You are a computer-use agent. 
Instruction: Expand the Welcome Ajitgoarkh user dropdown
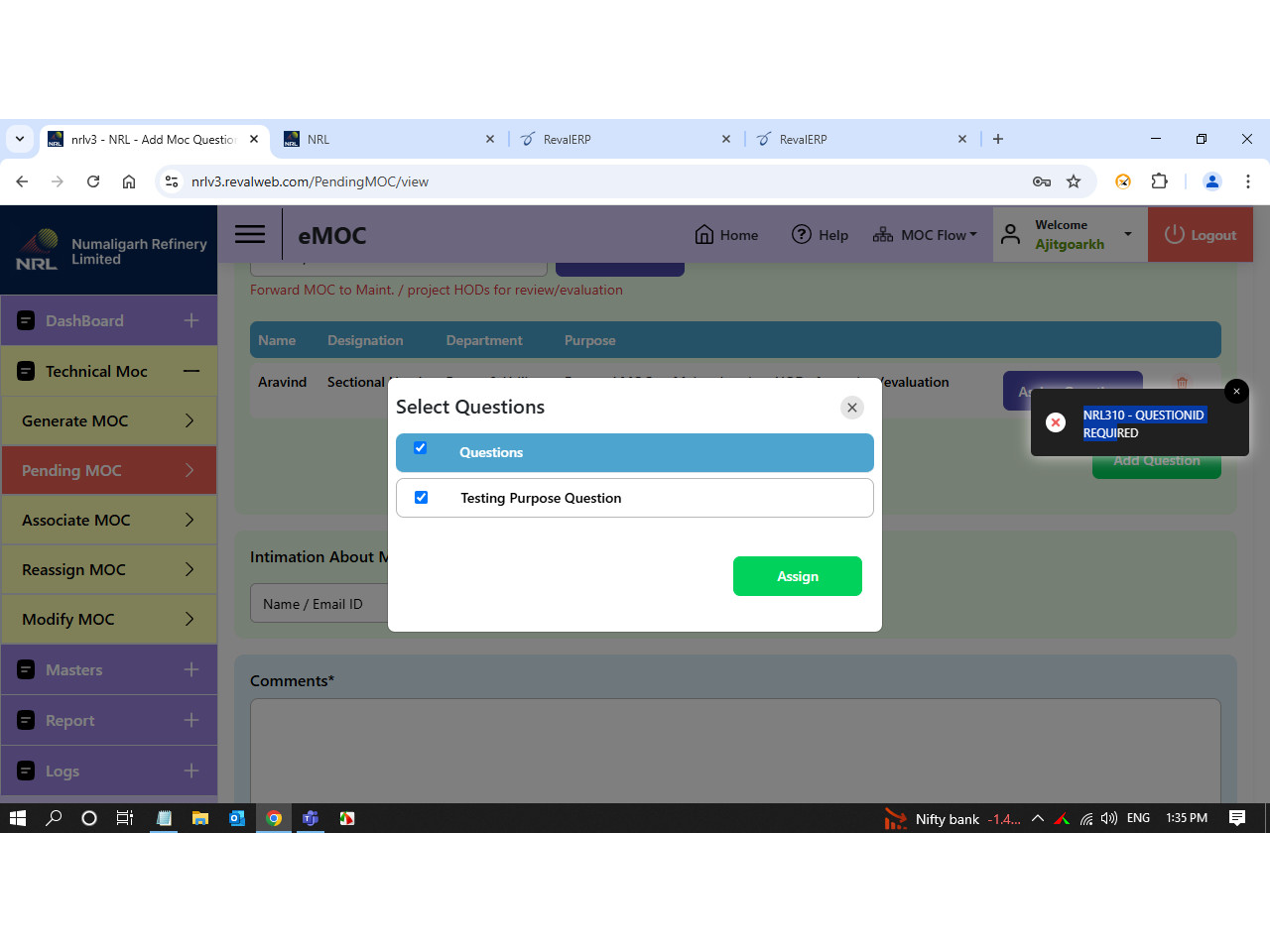tap(1127, 235)
